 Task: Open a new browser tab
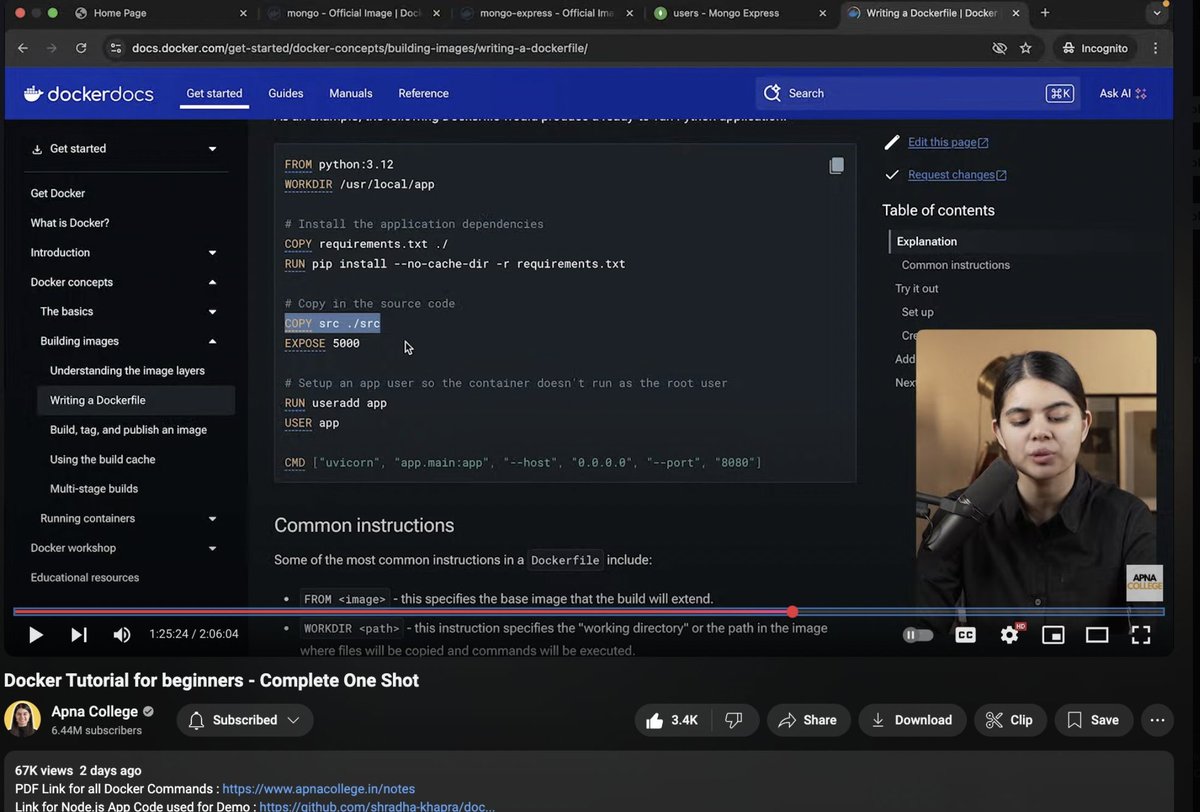[x=1045, y=13]
